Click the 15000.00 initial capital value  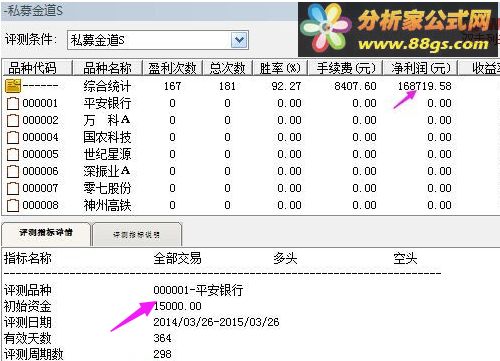177,306
